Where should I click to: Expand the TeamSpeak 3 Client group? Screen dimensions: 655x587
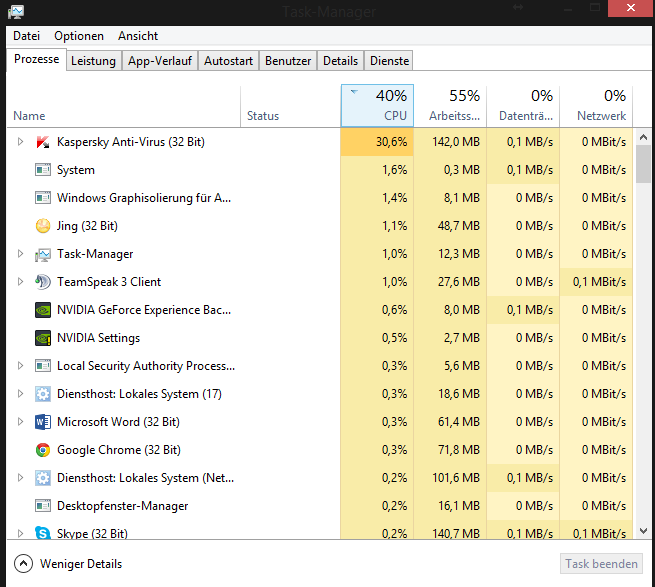(x=20, y=282)
